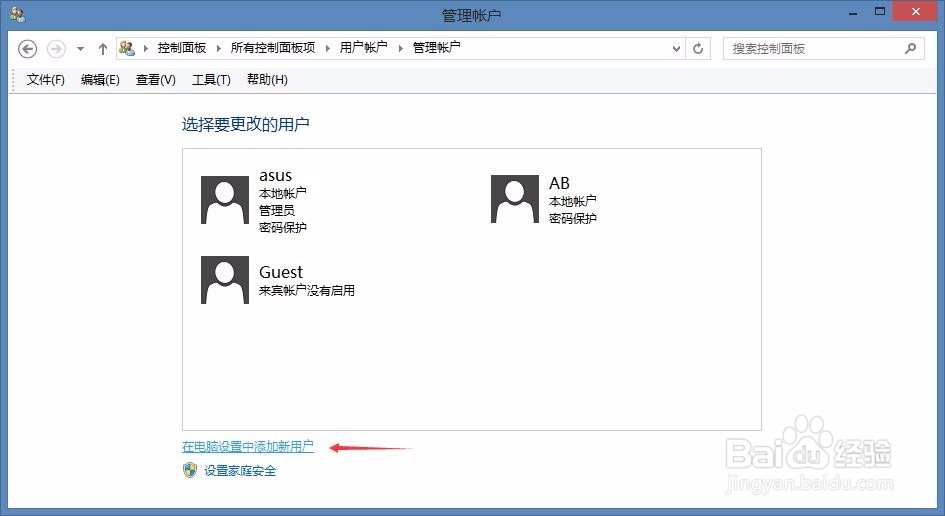Click the window title bar system icon

(17, 14)
